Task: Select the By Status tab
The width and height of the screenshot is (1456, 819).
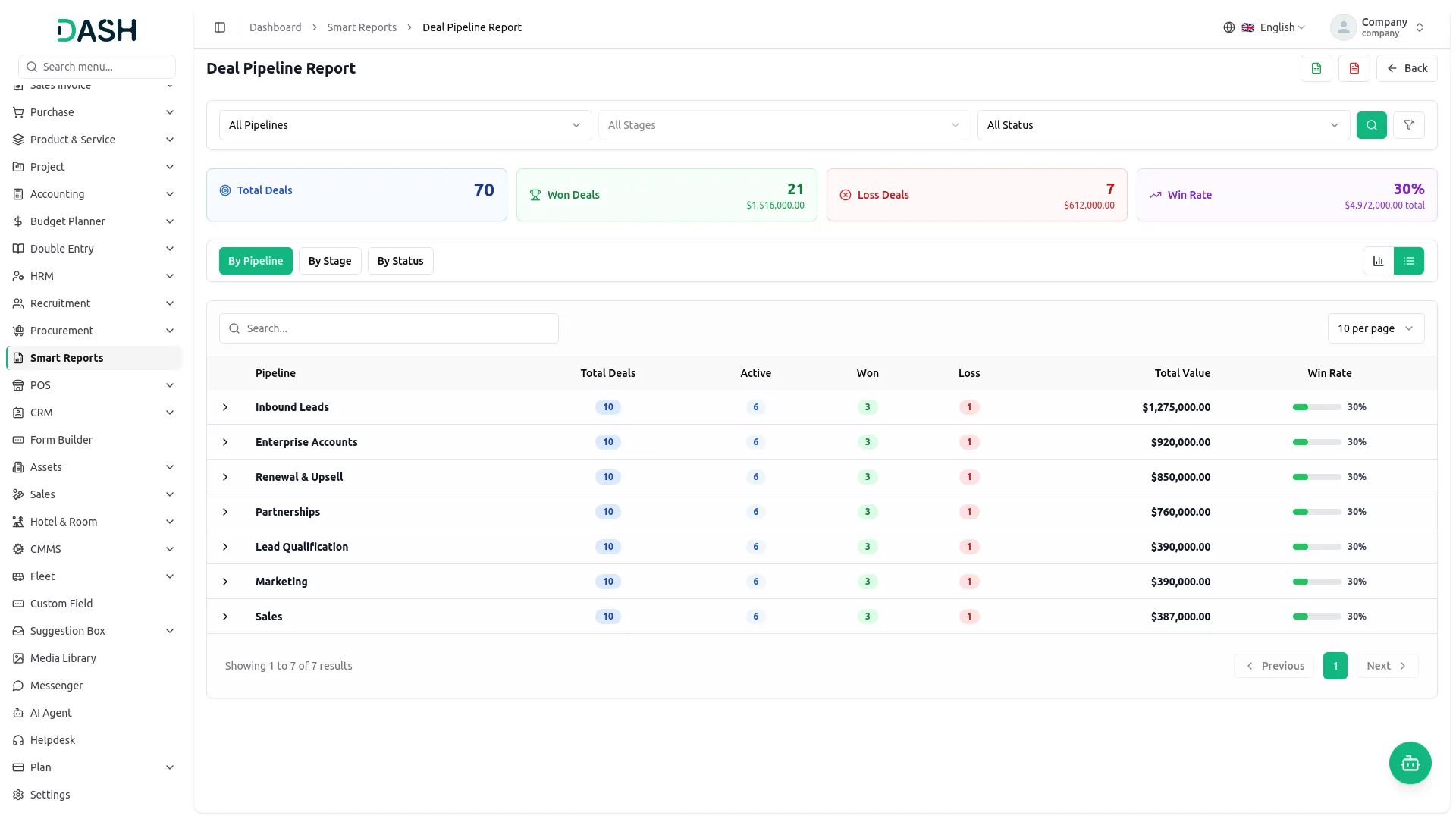Action: pos(400,261)
